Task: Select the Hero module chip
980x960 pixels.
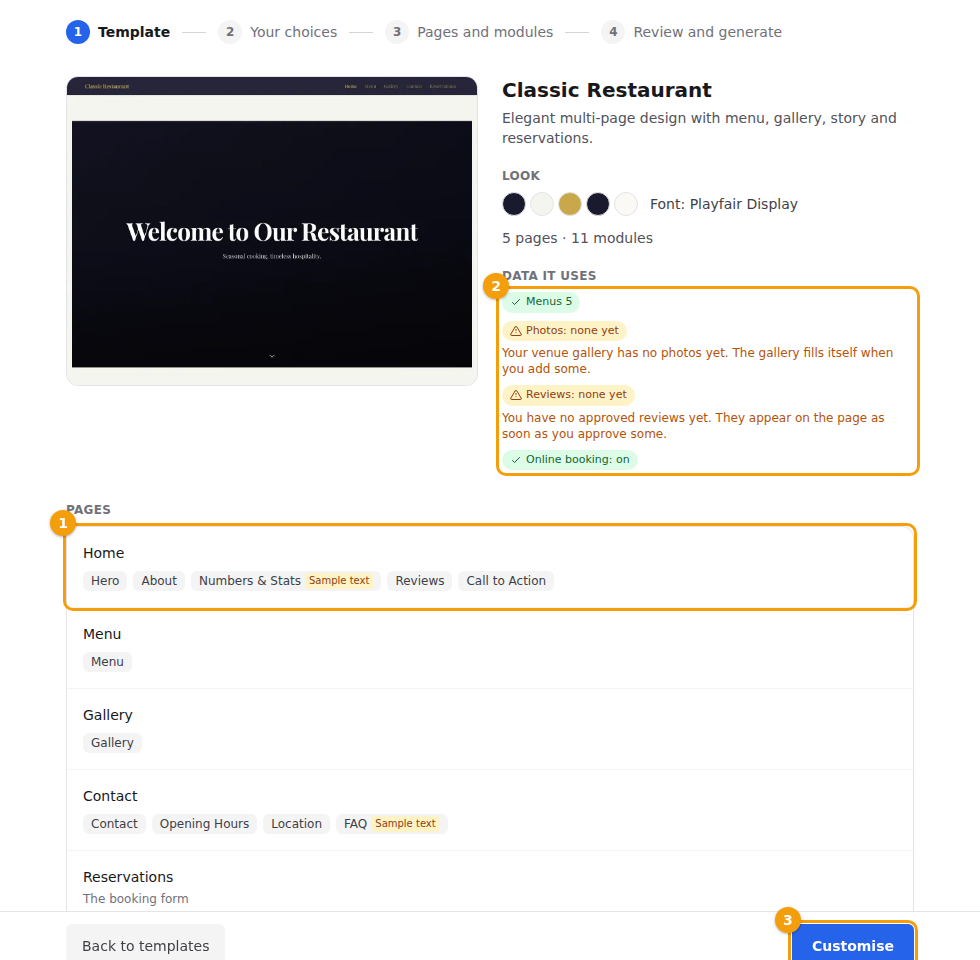Action: point(105,581)
